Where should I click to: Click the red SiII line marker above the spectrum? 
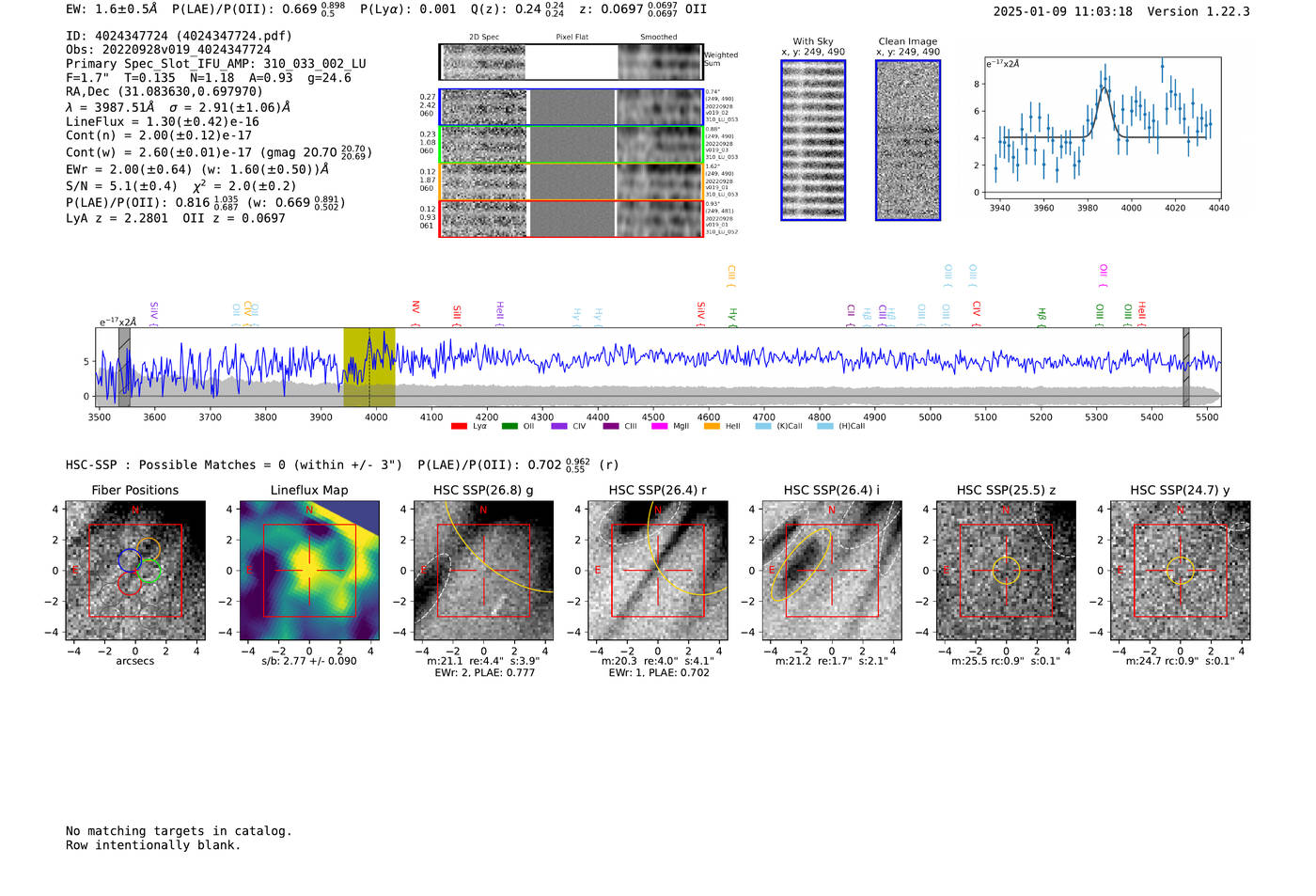click(x=457, y=315)
